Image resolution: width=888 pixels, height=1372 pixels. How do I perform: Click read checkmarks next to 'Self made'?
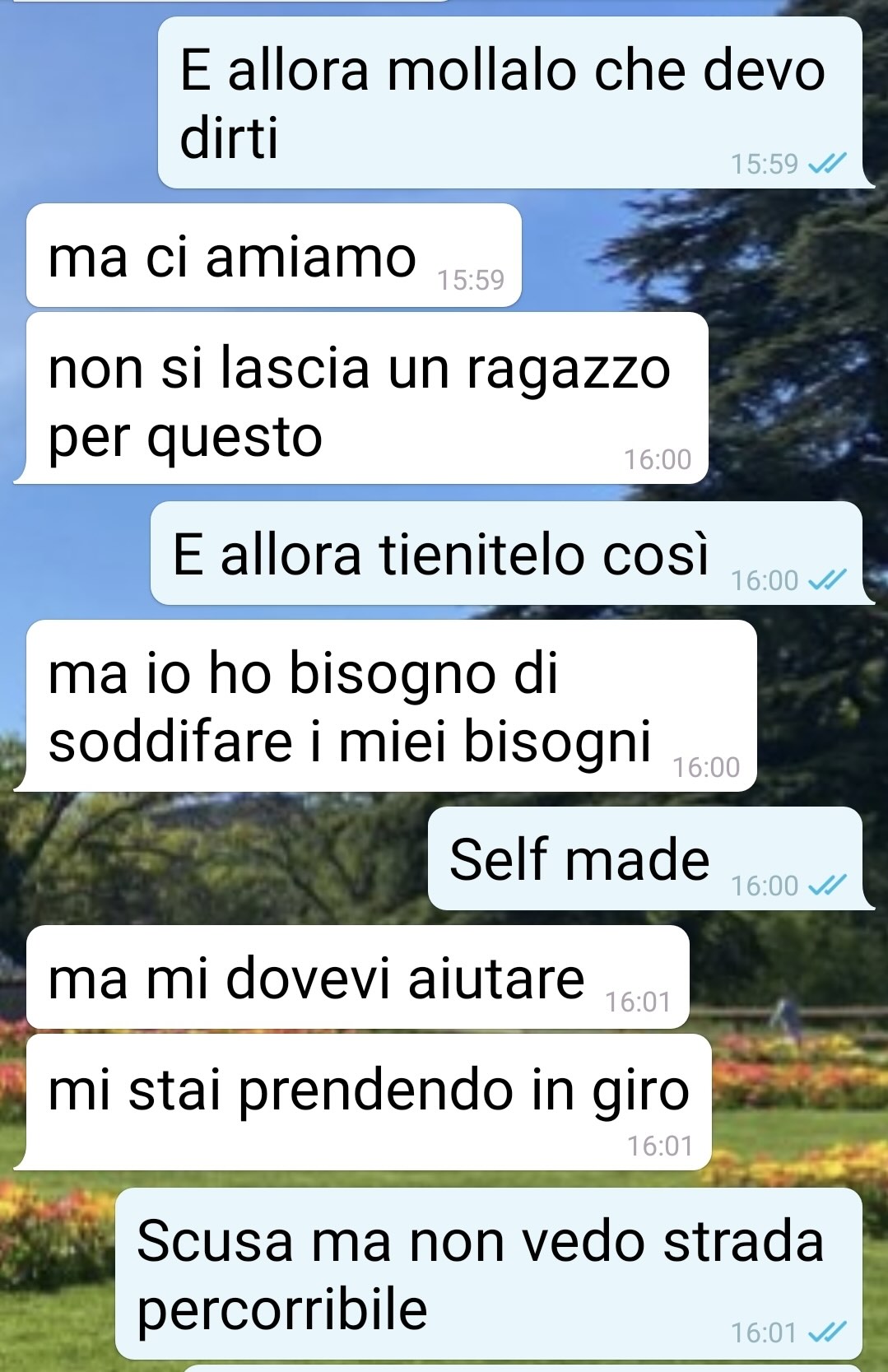826,886
